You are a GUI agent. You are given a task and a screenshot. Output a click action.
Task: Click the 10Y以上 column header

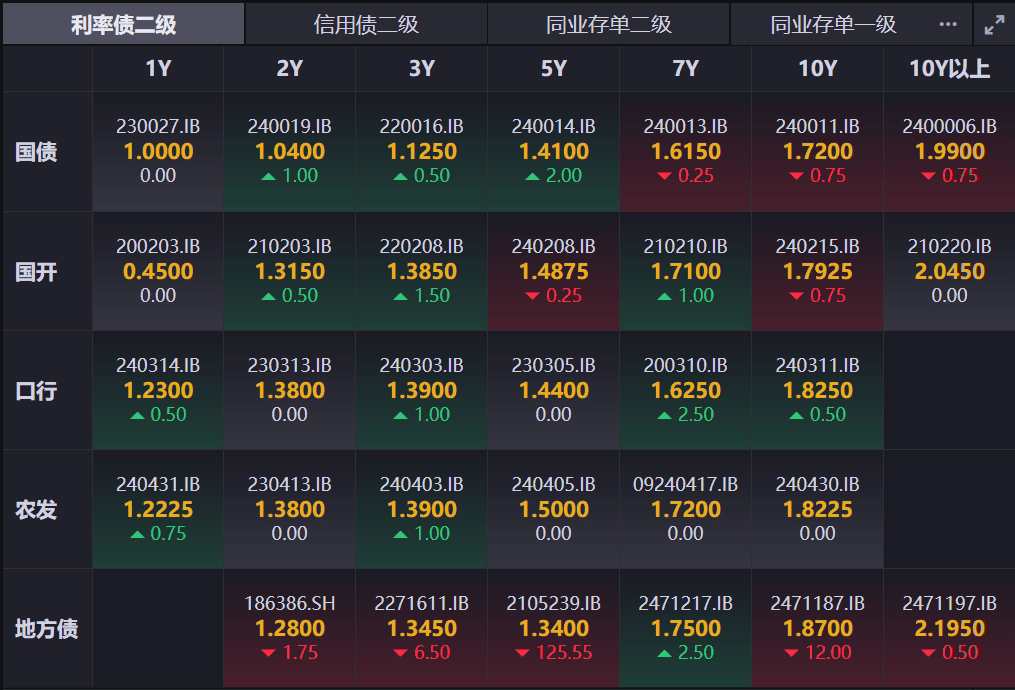(949, 69)
